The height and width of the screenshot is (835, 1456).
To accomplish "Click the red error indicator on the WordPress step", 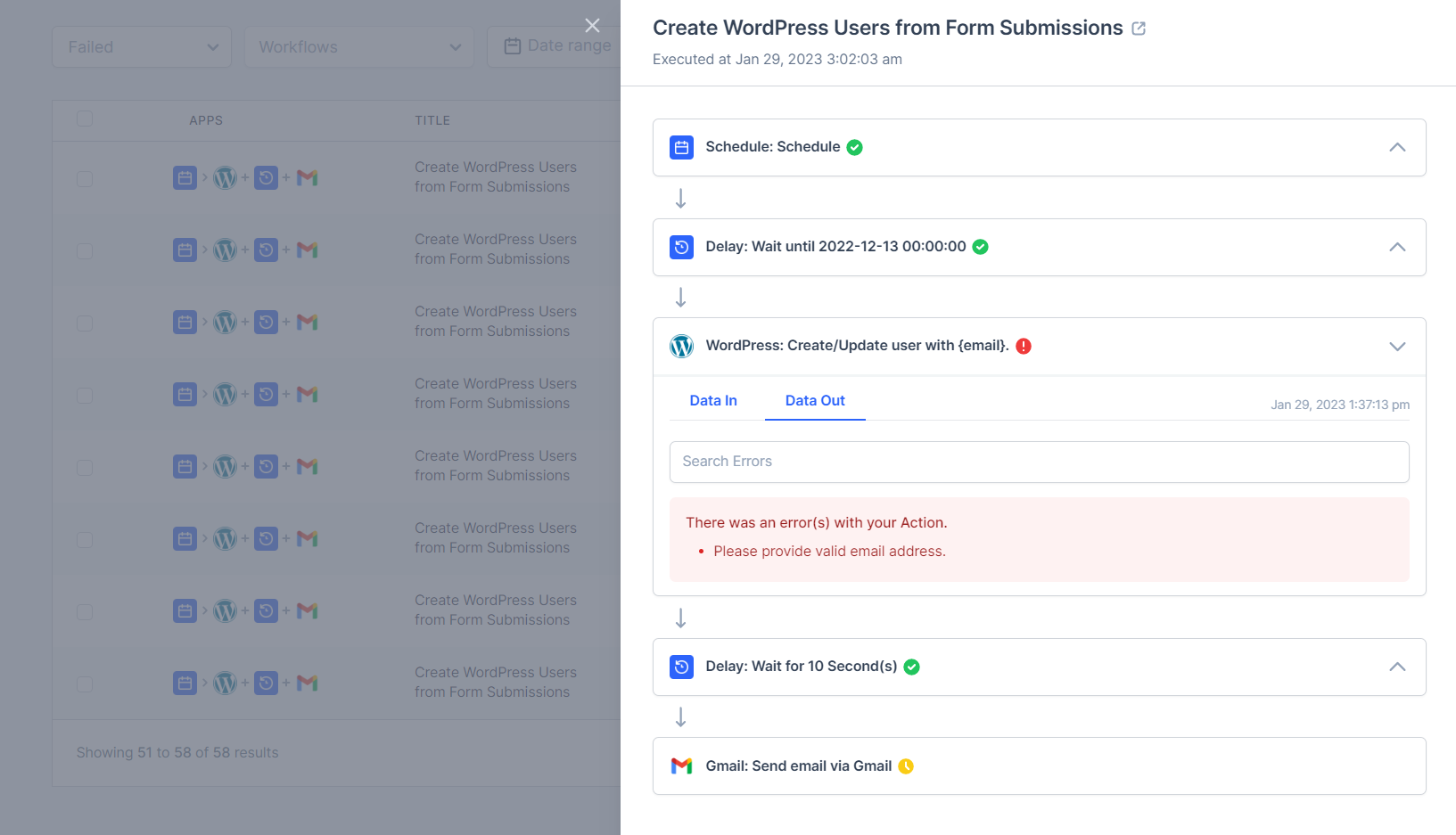I will (1024, 346).
